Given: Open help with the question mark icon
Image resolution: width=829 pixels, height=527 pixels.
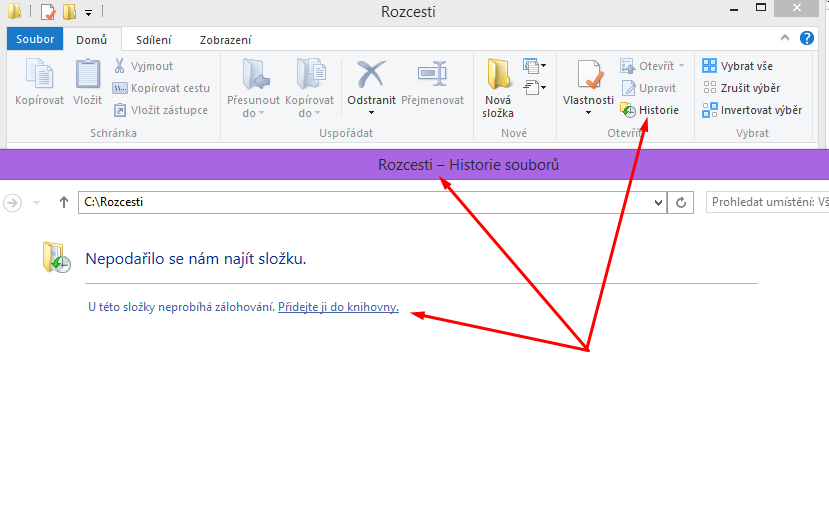Looking at the screenshot, I should (807, 38).
